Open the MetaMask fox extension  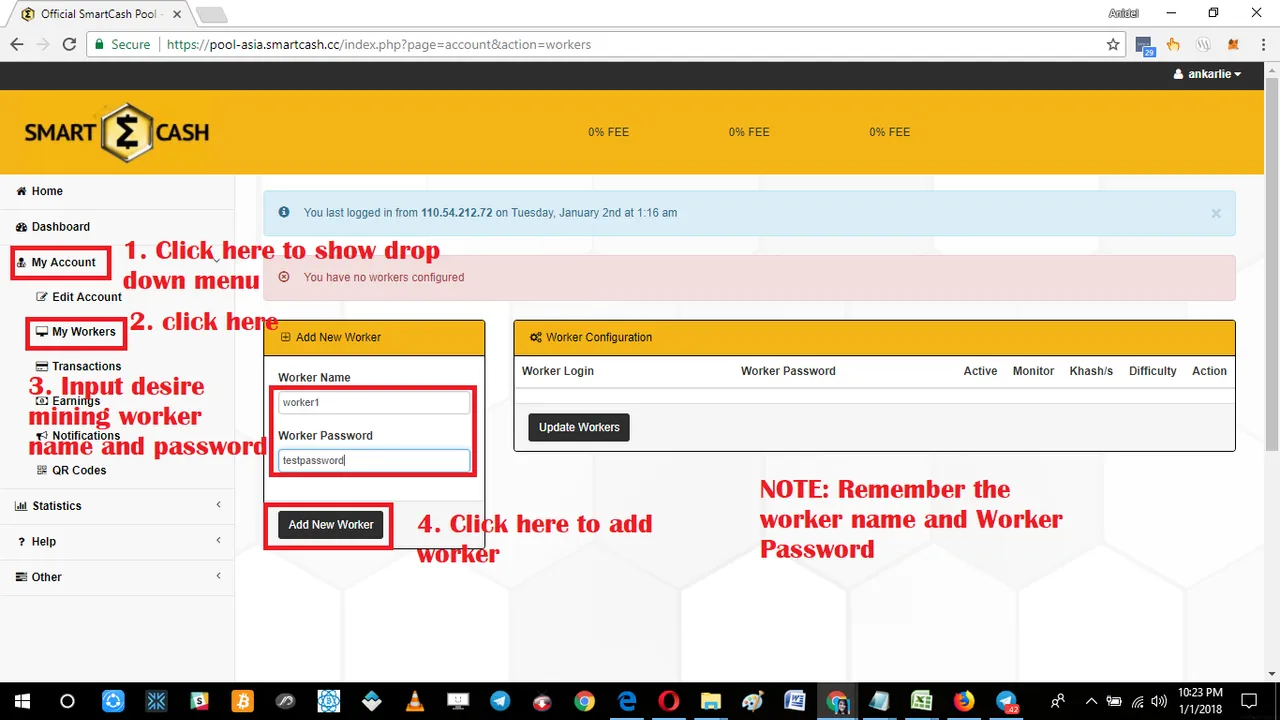coord(1233,44)
